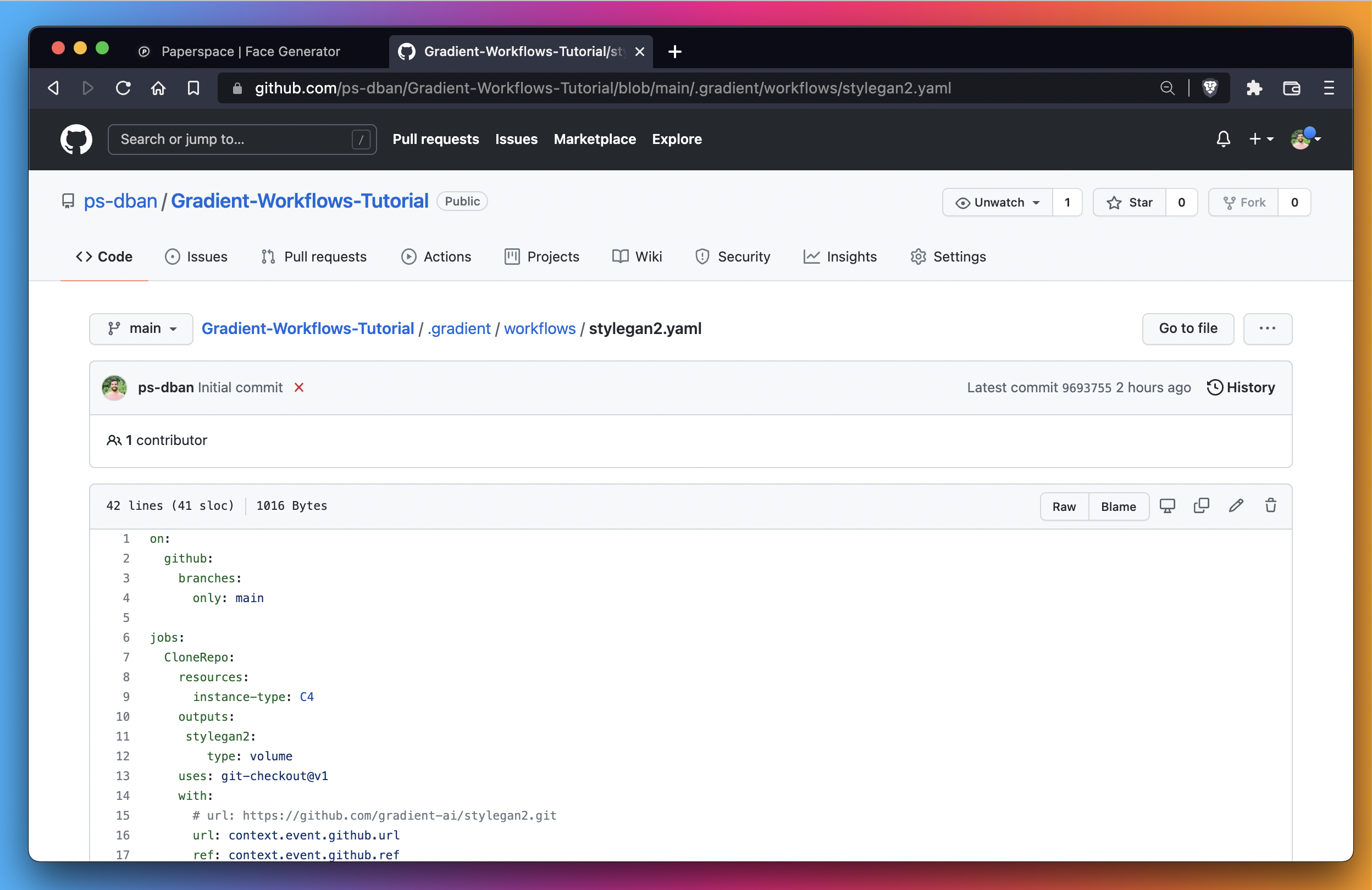Click line number 9 in the code

[126, 697]
